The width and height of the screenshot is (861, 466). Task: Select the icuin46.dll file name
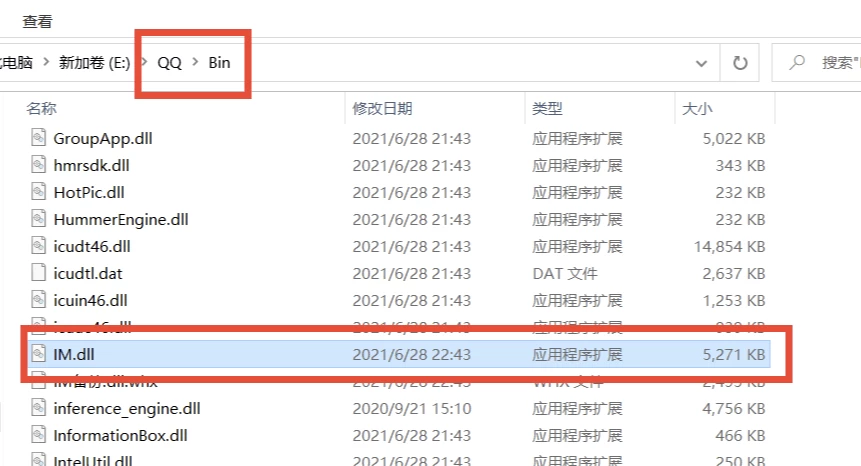(x=90, y=299)
